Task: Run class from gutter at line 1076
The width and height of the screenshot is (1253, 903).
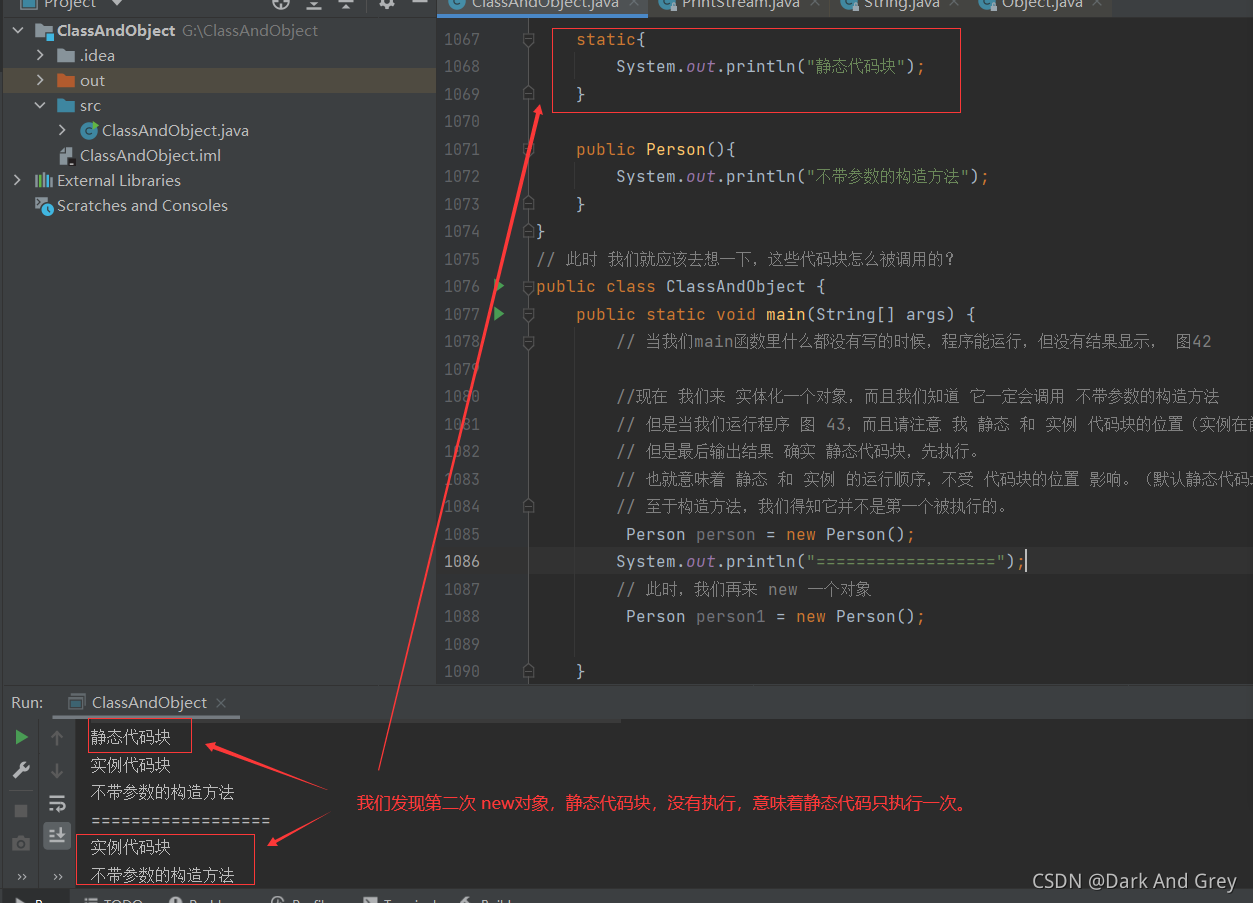Action: [499, 286]
